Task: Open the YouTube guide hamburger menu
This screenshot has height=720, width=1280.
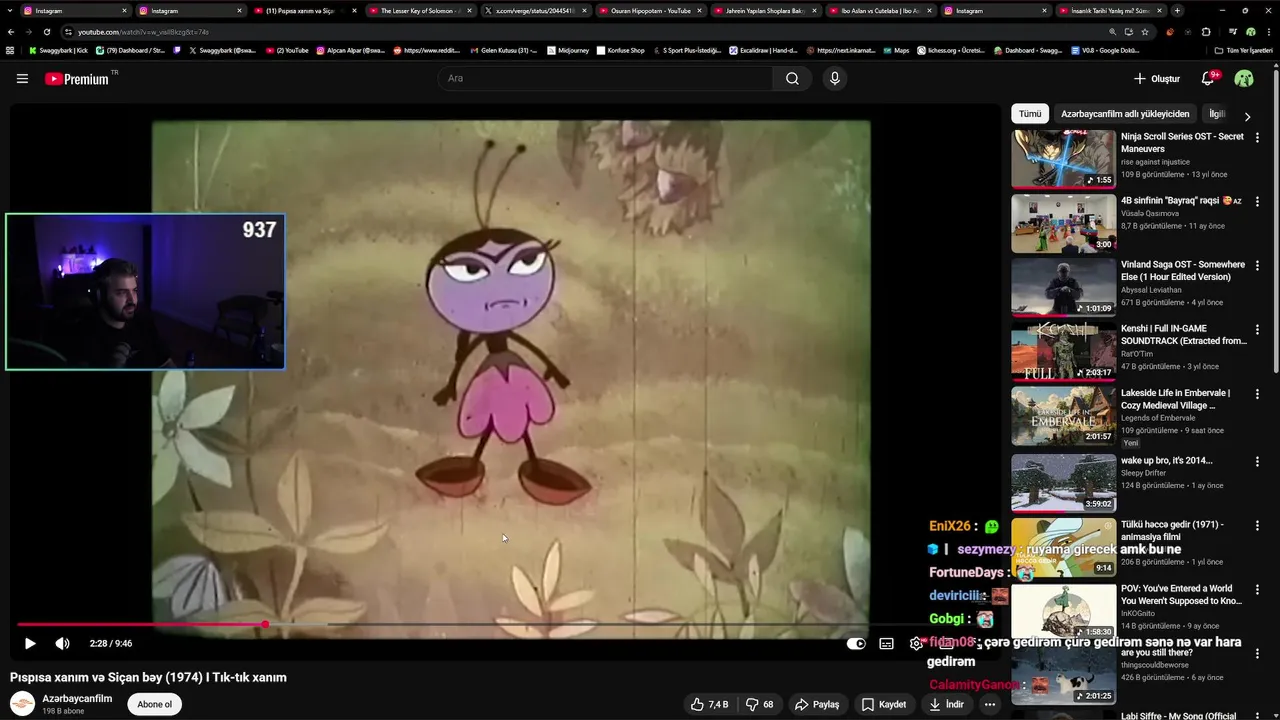Action: coord(22,78)
